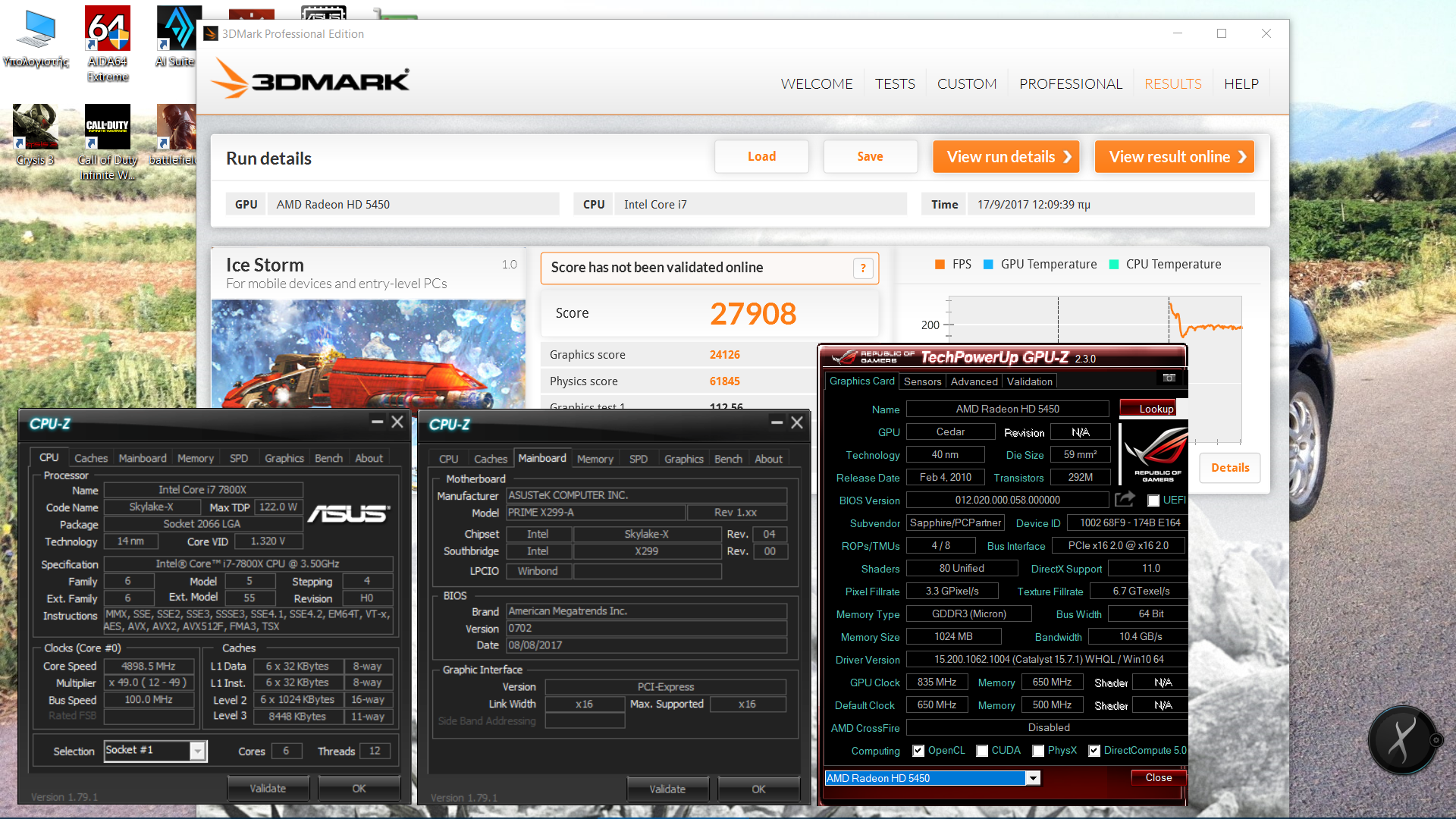Screen dimensions: 1456x819
Task: Click OK in the Mainboard CPU-Z window
Action: [x=758, y=789]
